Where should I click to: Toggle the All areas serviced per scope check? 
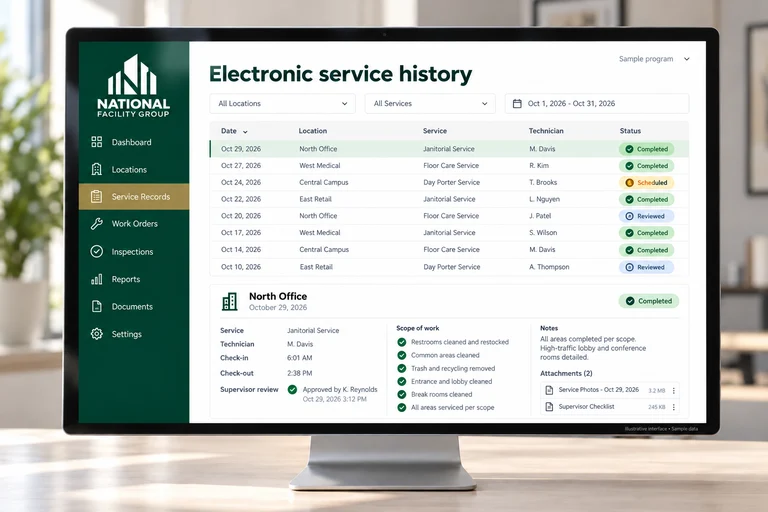tap(402, 408)
